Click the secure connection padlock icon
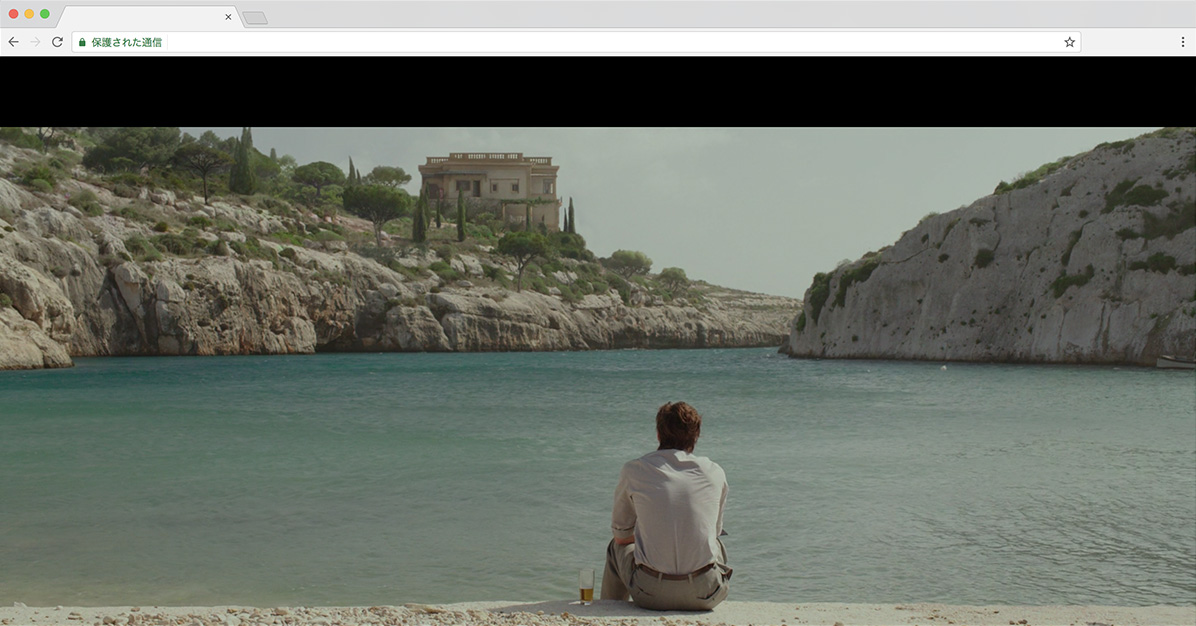Viewport: 1196px width, 626px height. tap(82, 43)
